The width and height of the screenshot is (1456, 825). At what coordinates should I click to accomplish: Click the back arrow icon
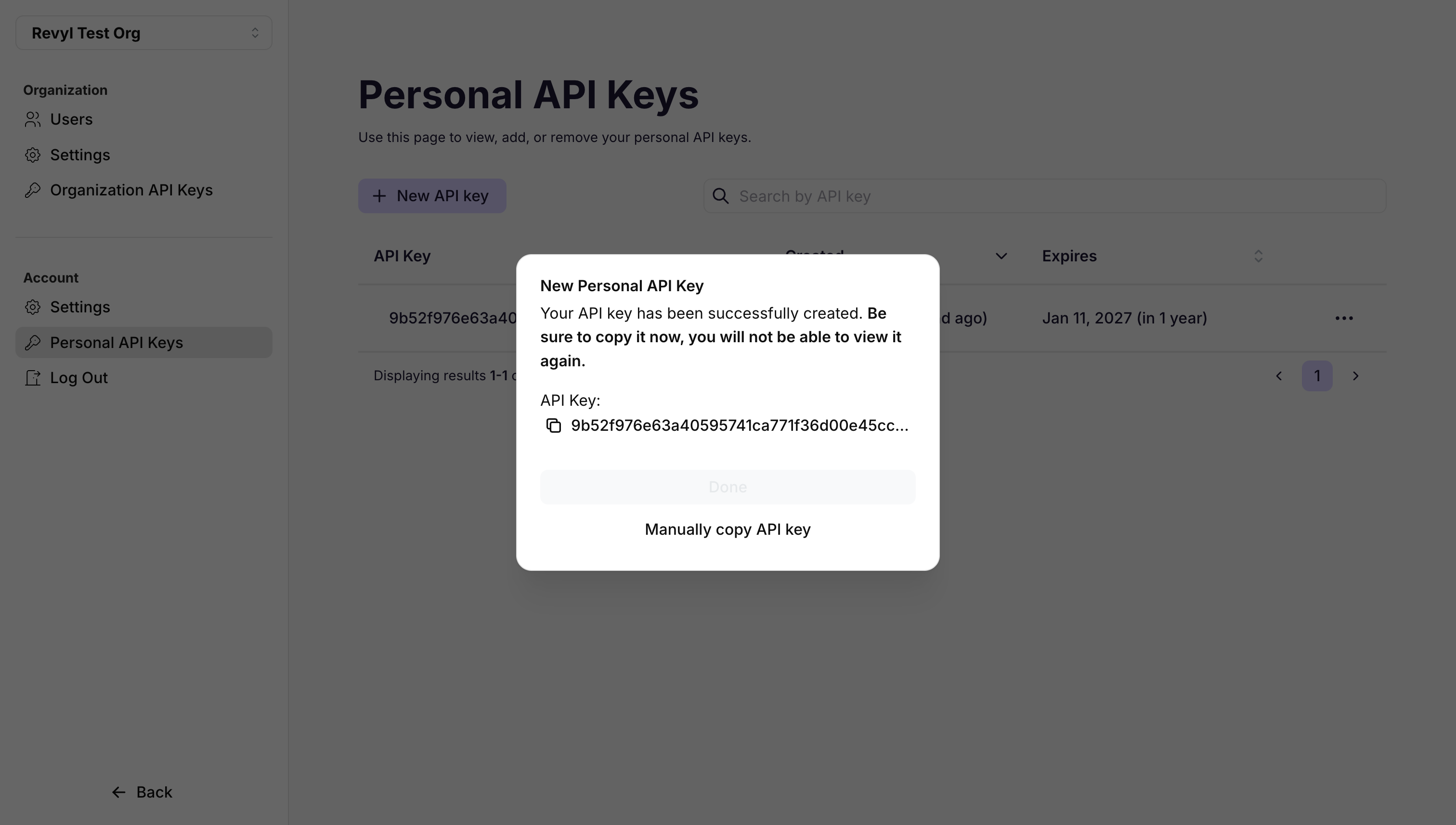pos(118,792)
